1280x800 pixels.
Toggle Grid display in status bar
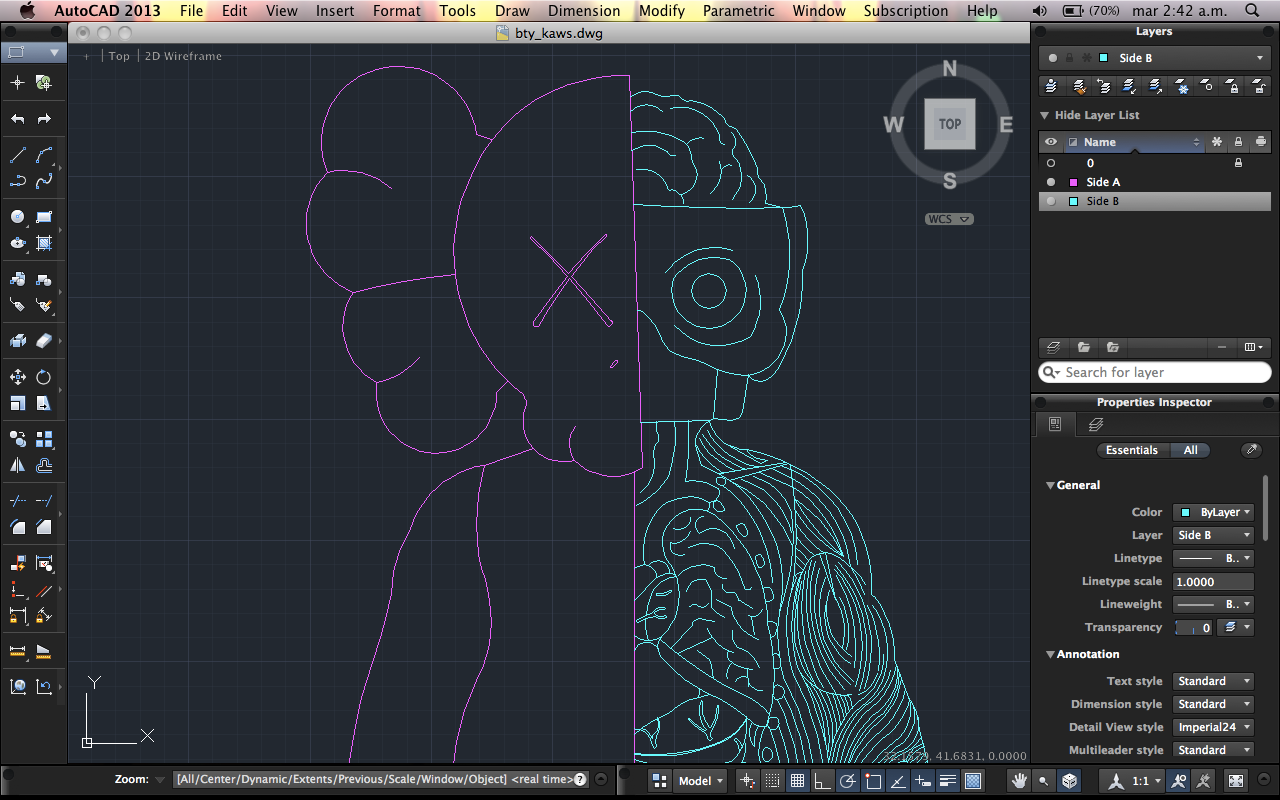pyautogui.click(x=797, y=780)
